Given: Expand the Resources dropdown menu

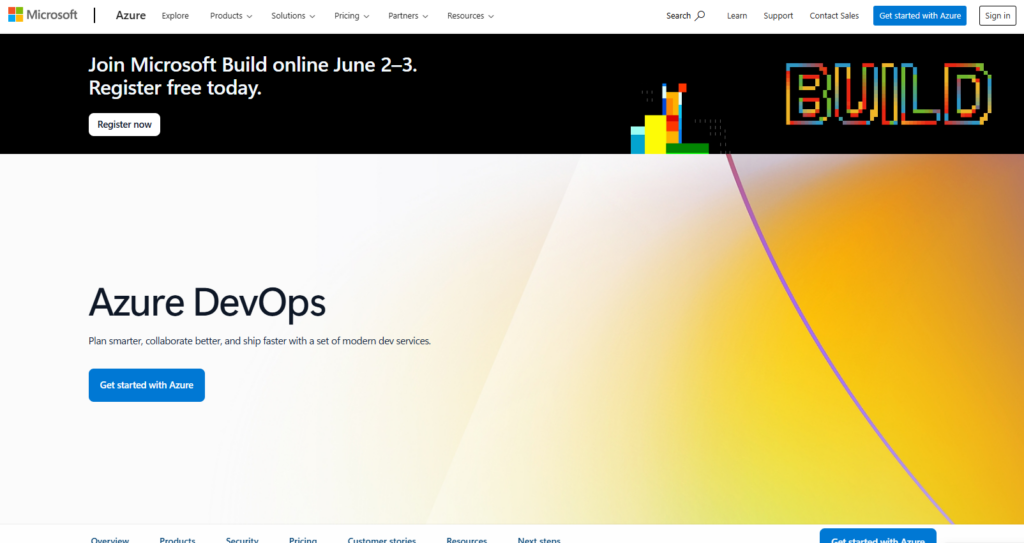Looking at the screenshot, I should (x=470, y=16).
